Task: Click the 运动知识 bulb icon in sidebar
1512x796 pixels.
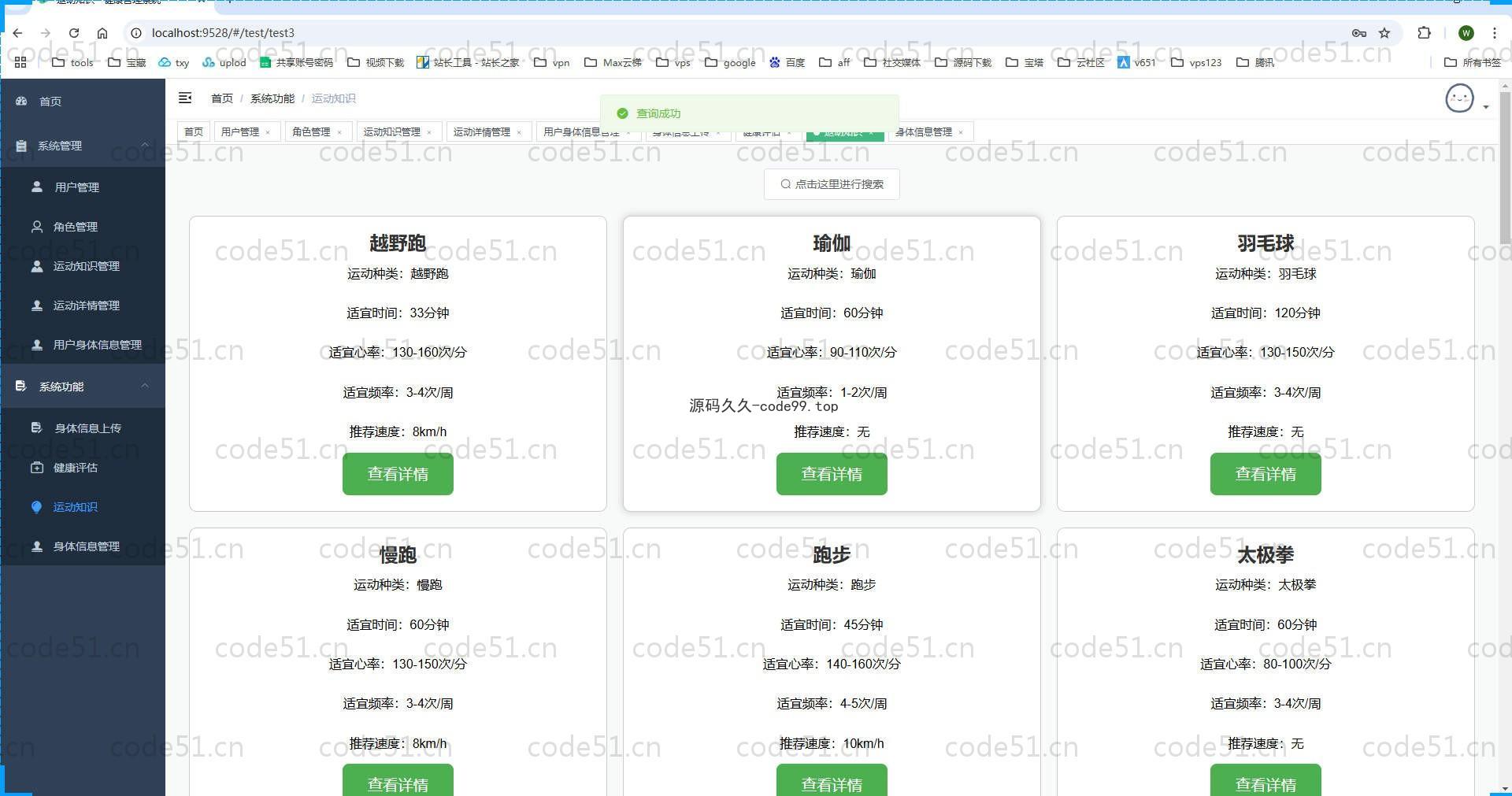Action: [x=36, y=506]
